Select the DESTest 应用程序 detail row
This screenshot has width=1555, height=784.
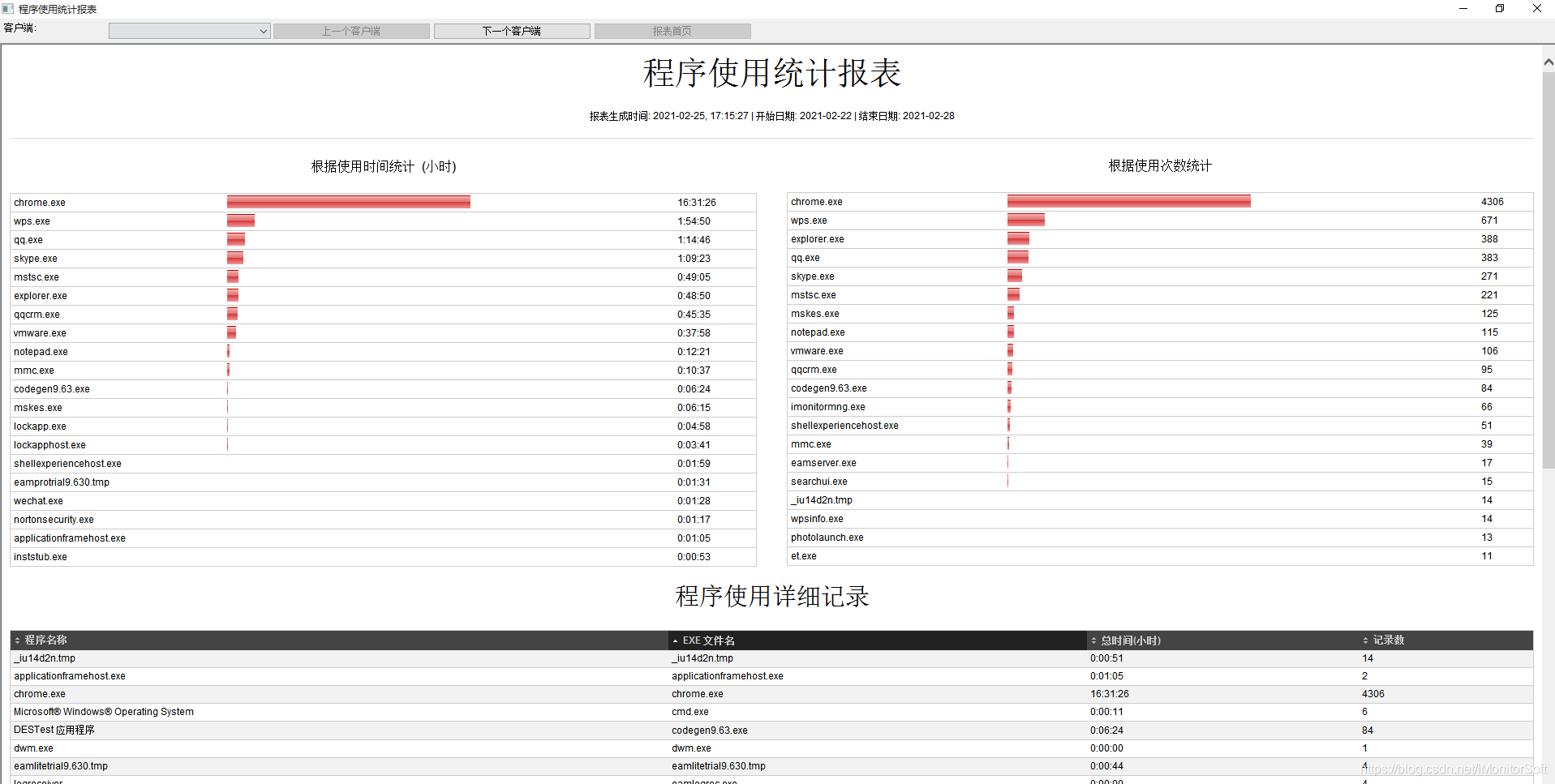771,730
